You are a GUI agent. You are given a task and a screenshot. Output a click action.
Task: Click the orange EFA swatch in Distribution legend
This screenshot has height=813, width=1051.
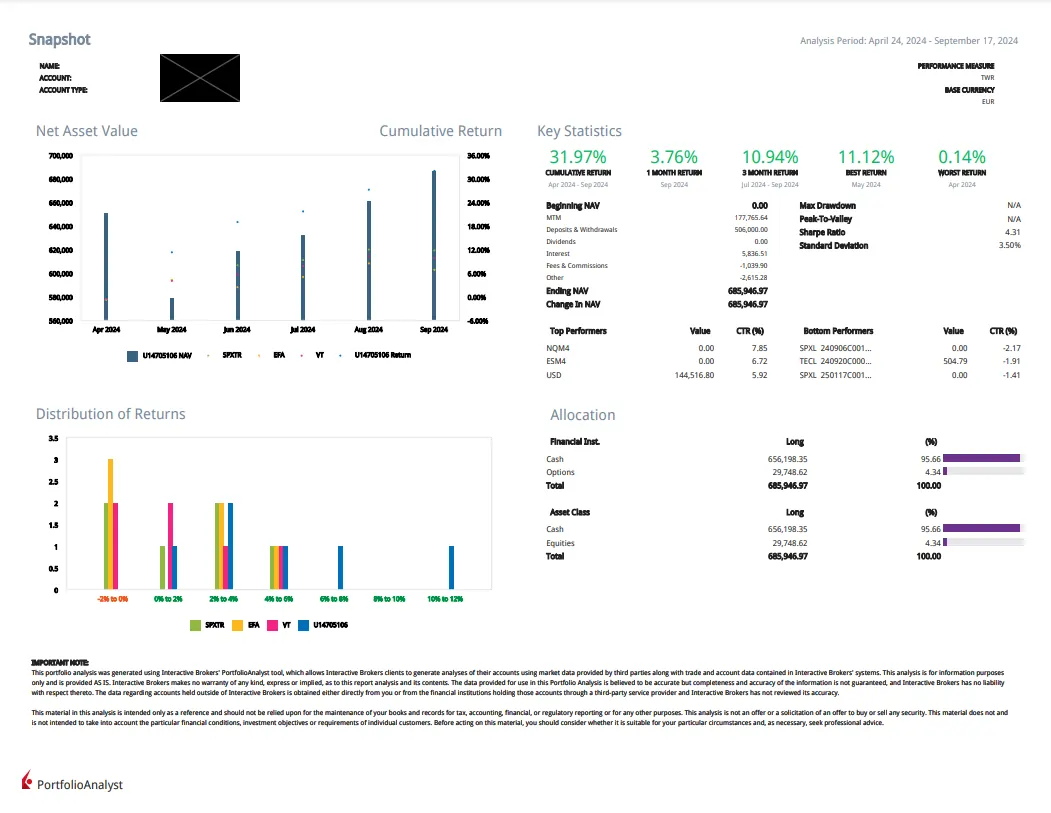click(238, 625)
